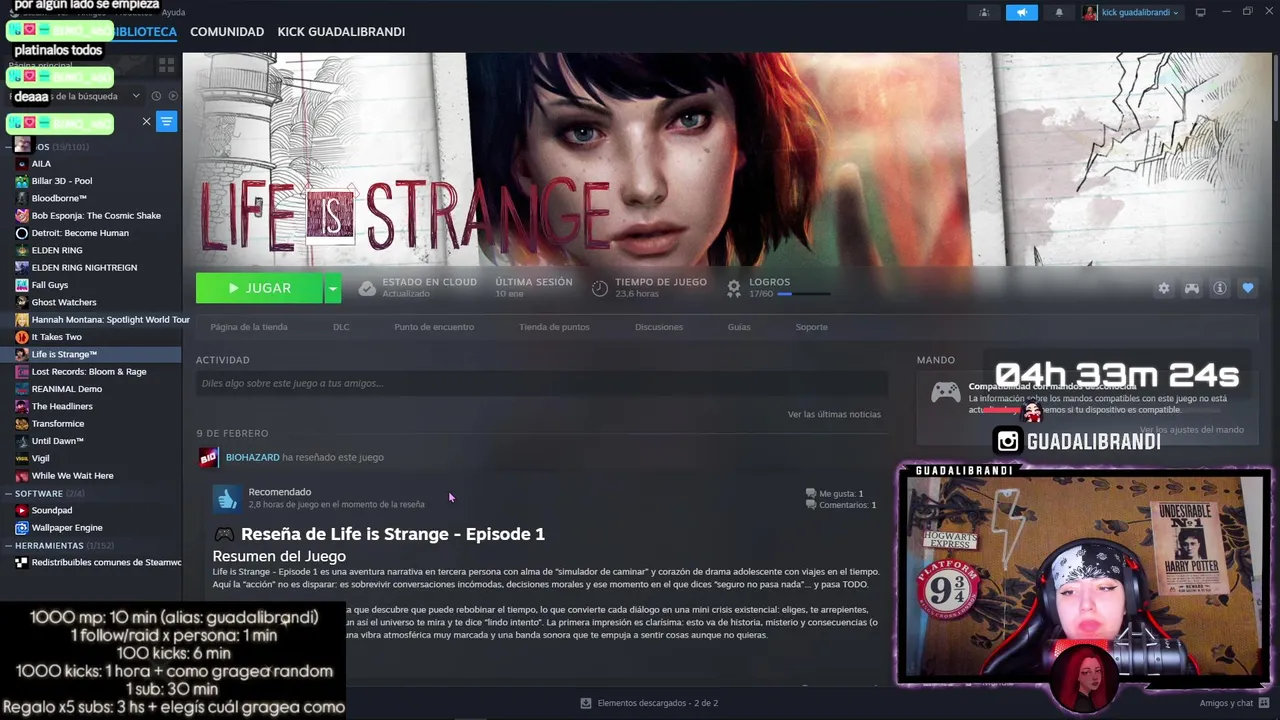
Task: Click the LOGROS achievements icon
Action: [x=734, y=288]
